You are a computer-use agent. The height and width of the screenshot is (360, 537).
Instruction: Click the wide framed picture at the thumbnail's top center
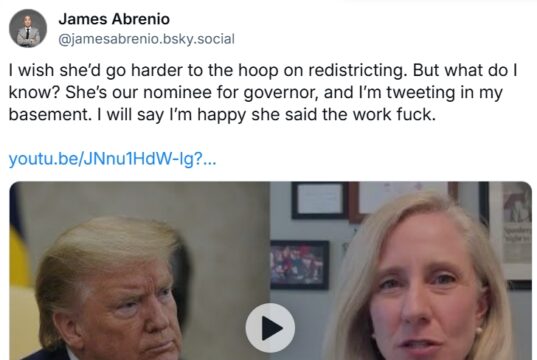point(406,199)
